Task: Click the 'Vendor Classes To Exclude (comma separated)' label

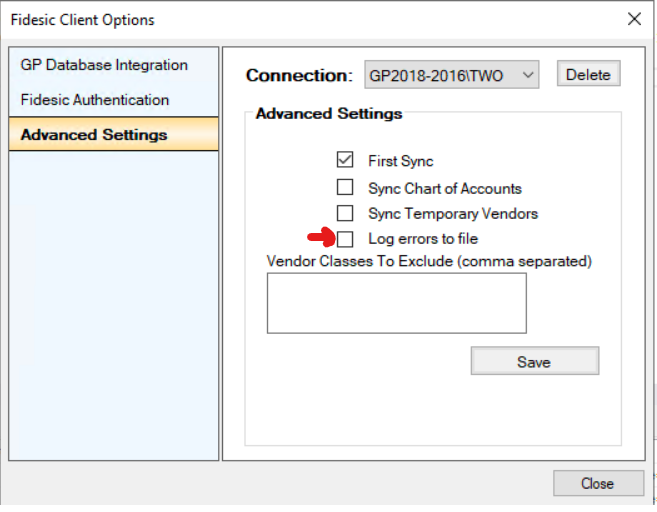Action: 429,261
